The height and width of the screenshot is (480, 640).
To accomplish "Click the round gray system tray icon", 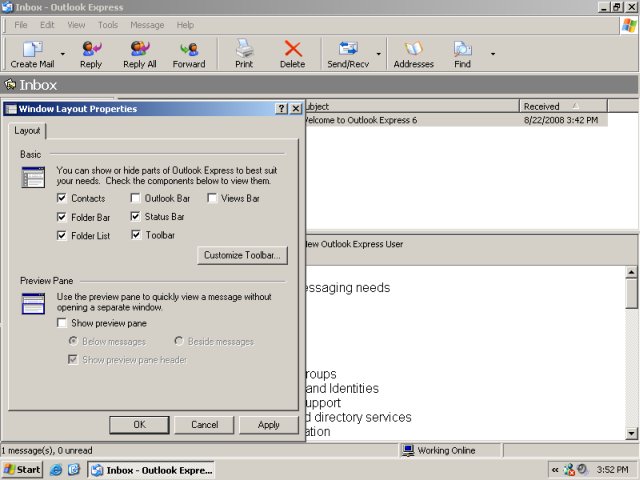I will click(582, 470).
